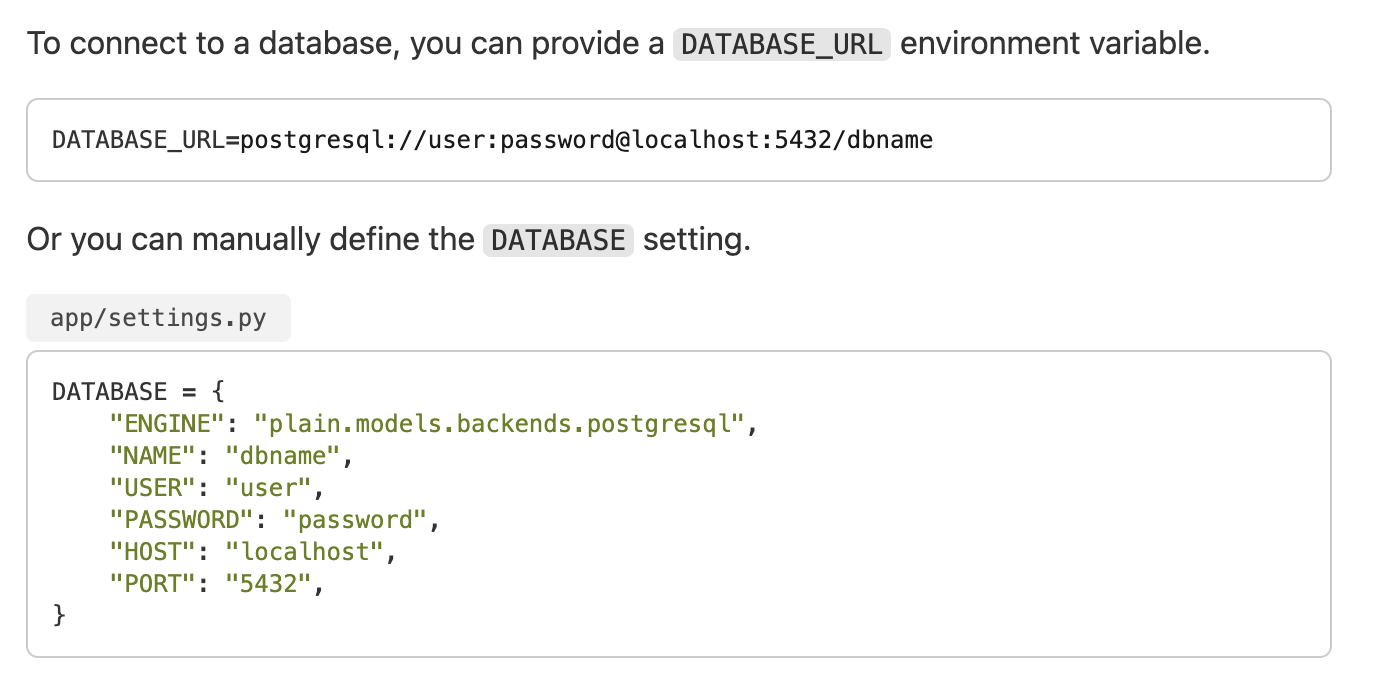The height and width of the screenshot is (686, 1380).
Task: Click the closing brace of the DATABASE dict
Action: coord(59,616)
